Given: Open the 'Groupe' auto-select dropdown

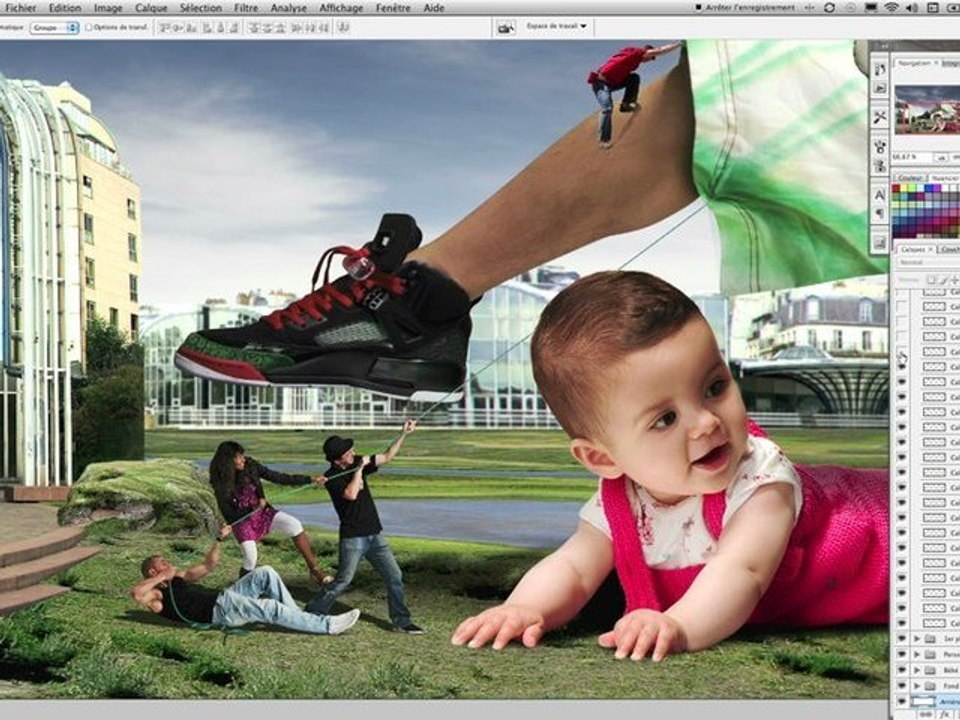Looking at the screenshot, I should click(54, 28).
